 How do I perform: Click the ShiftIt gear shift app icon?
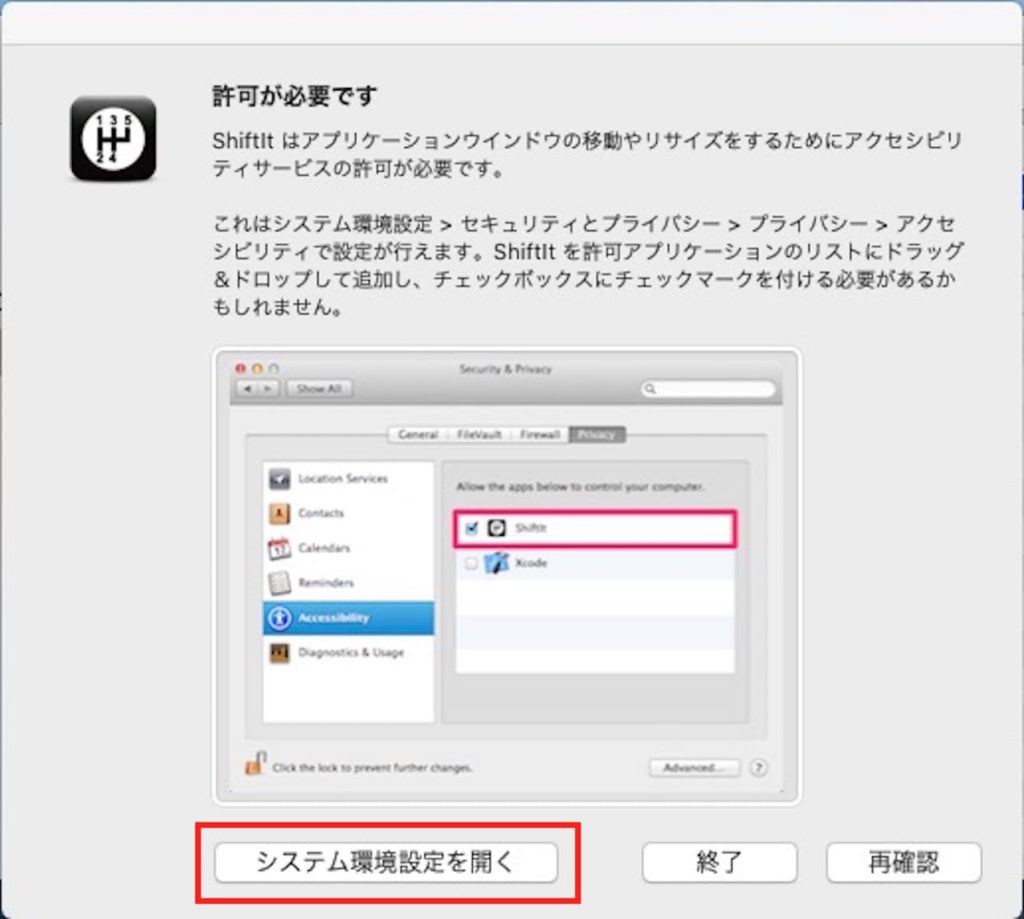pyautogui.click(x=112, y=140)
